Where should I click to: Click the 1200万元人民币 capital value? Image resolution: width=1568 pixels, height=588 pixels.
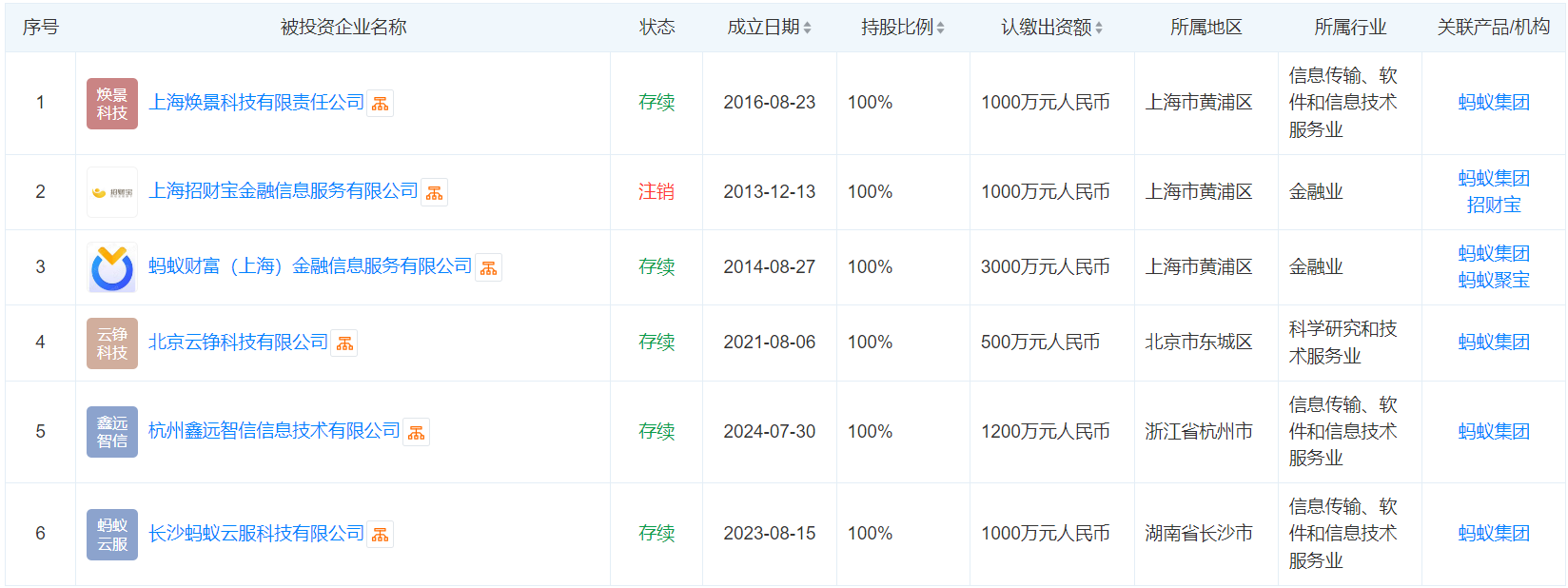point(1046,432)
